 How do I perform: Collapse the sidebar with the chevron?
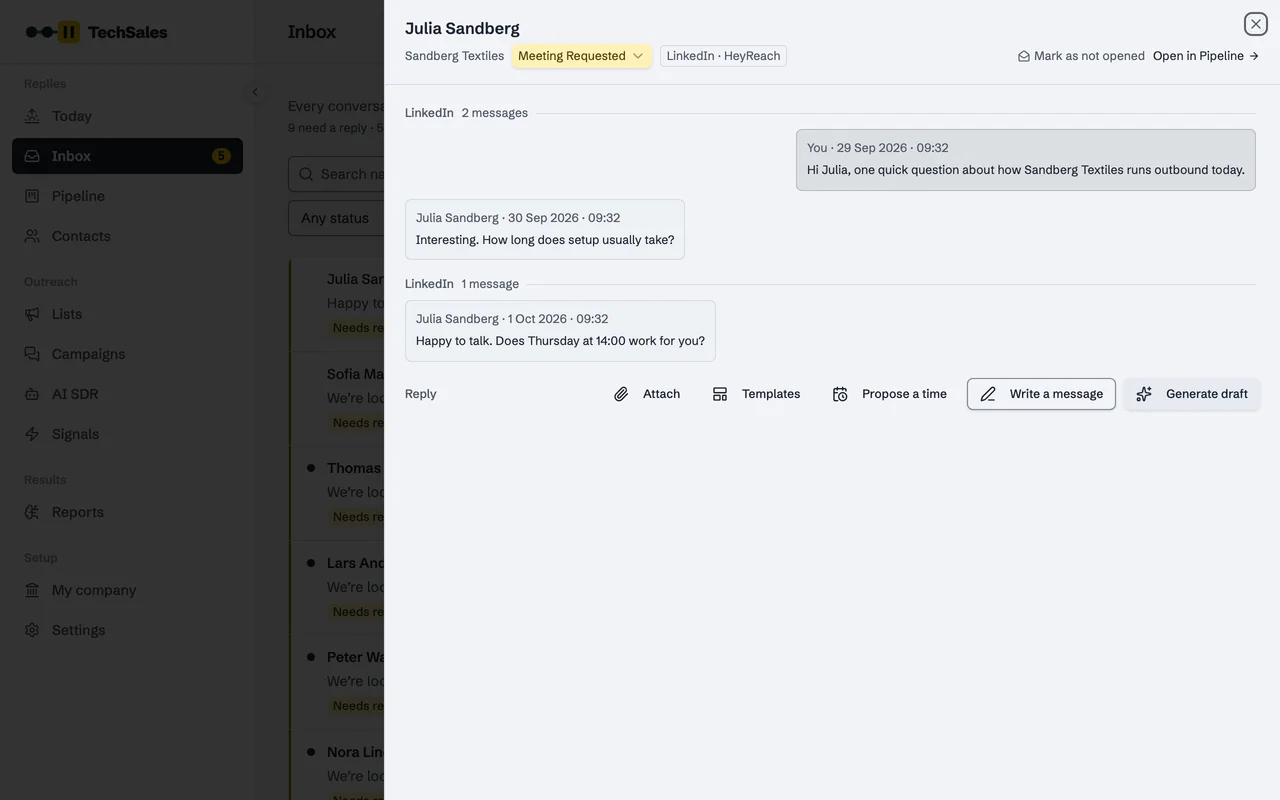click(255, 92)
